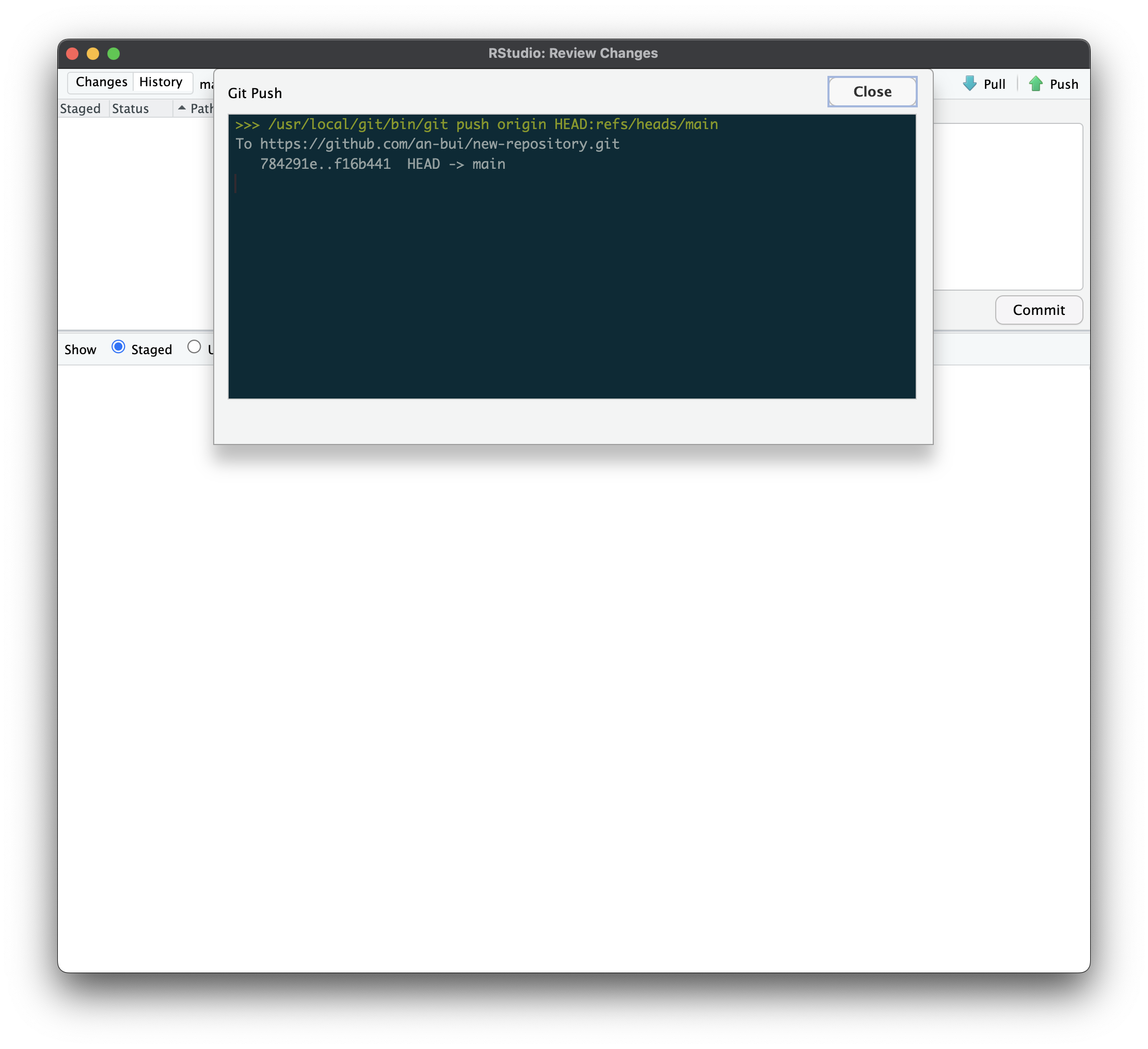Switch to the Changes tab

point(101,82)
